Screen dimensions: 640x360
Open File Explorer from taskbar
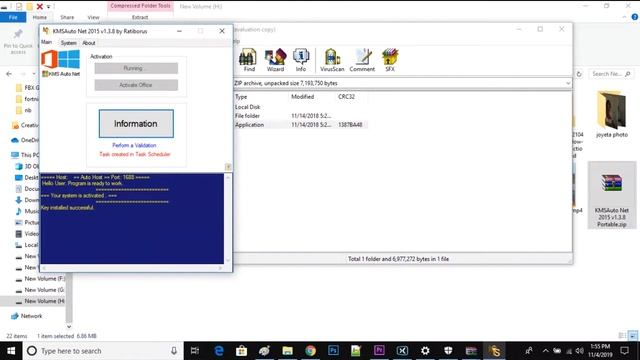pos(287,351)
